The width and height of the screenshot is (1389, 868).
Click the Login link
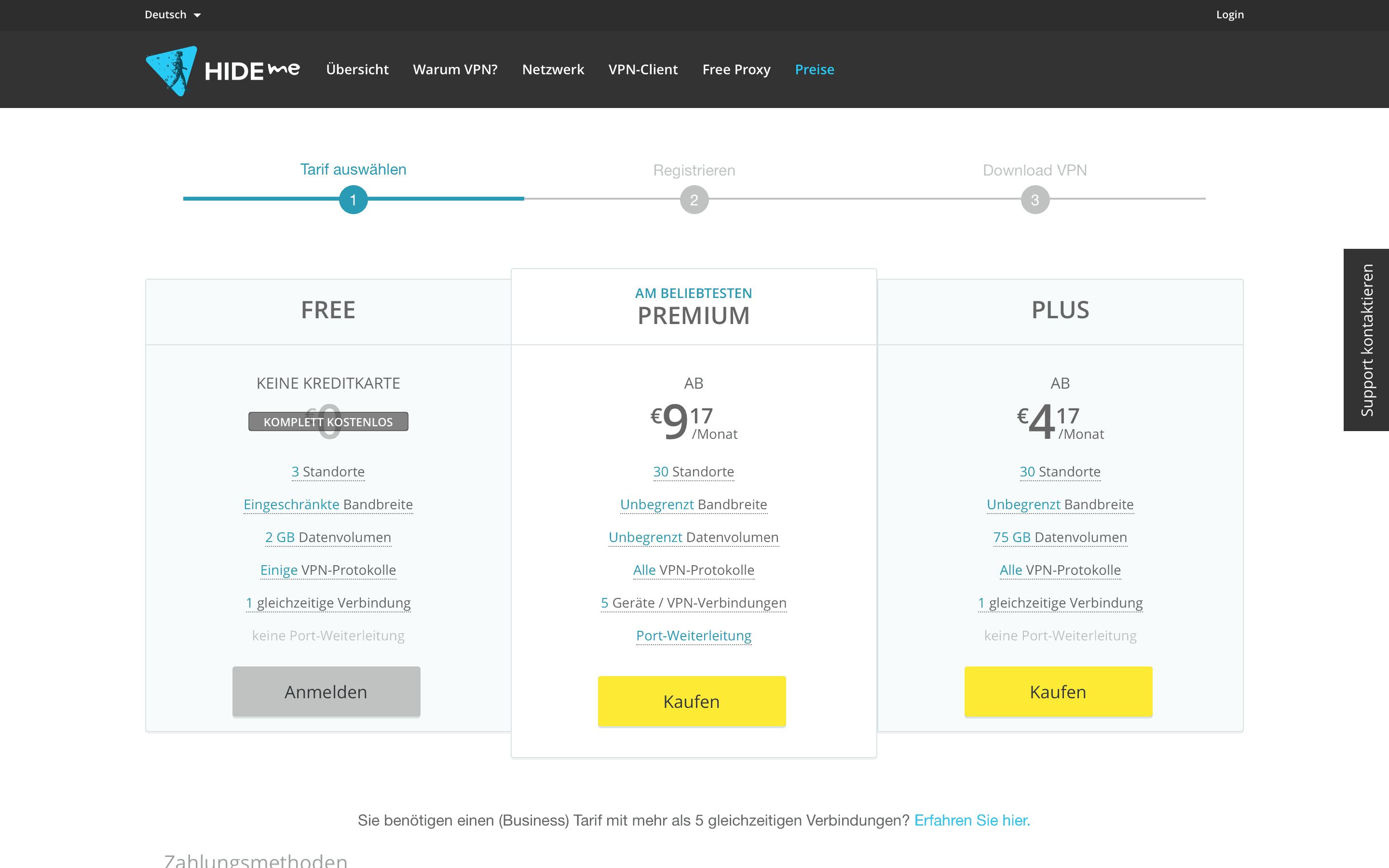1229,15
